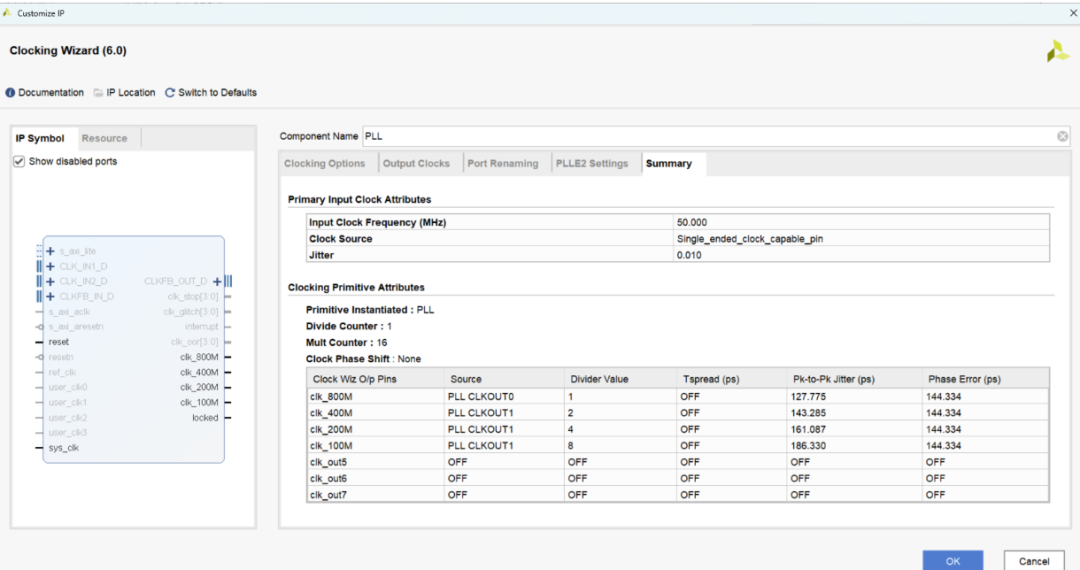Expand the CLKFB_IN_D interface port
The width and height of the screenshot is (1080, 570).
(x=50, y=297)
